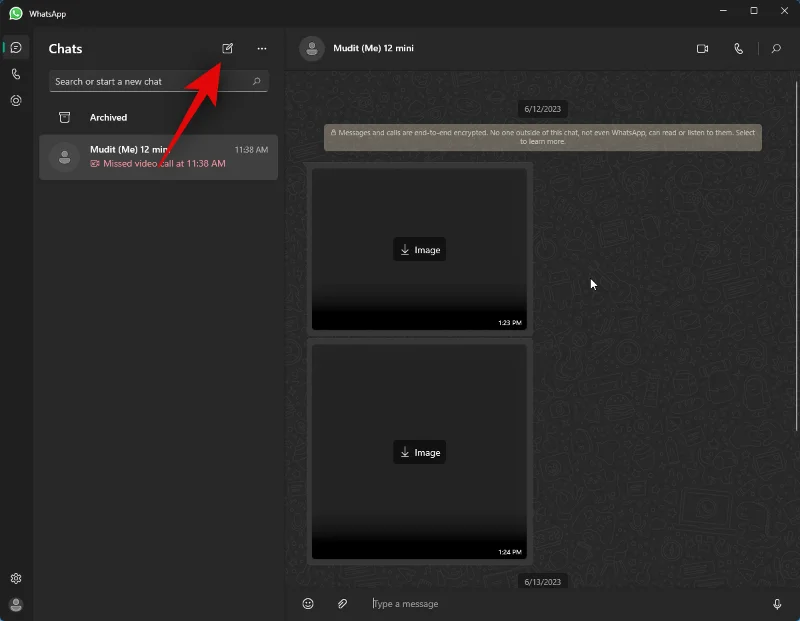Click the Mudit (Me) 12 mini header name

373,48
